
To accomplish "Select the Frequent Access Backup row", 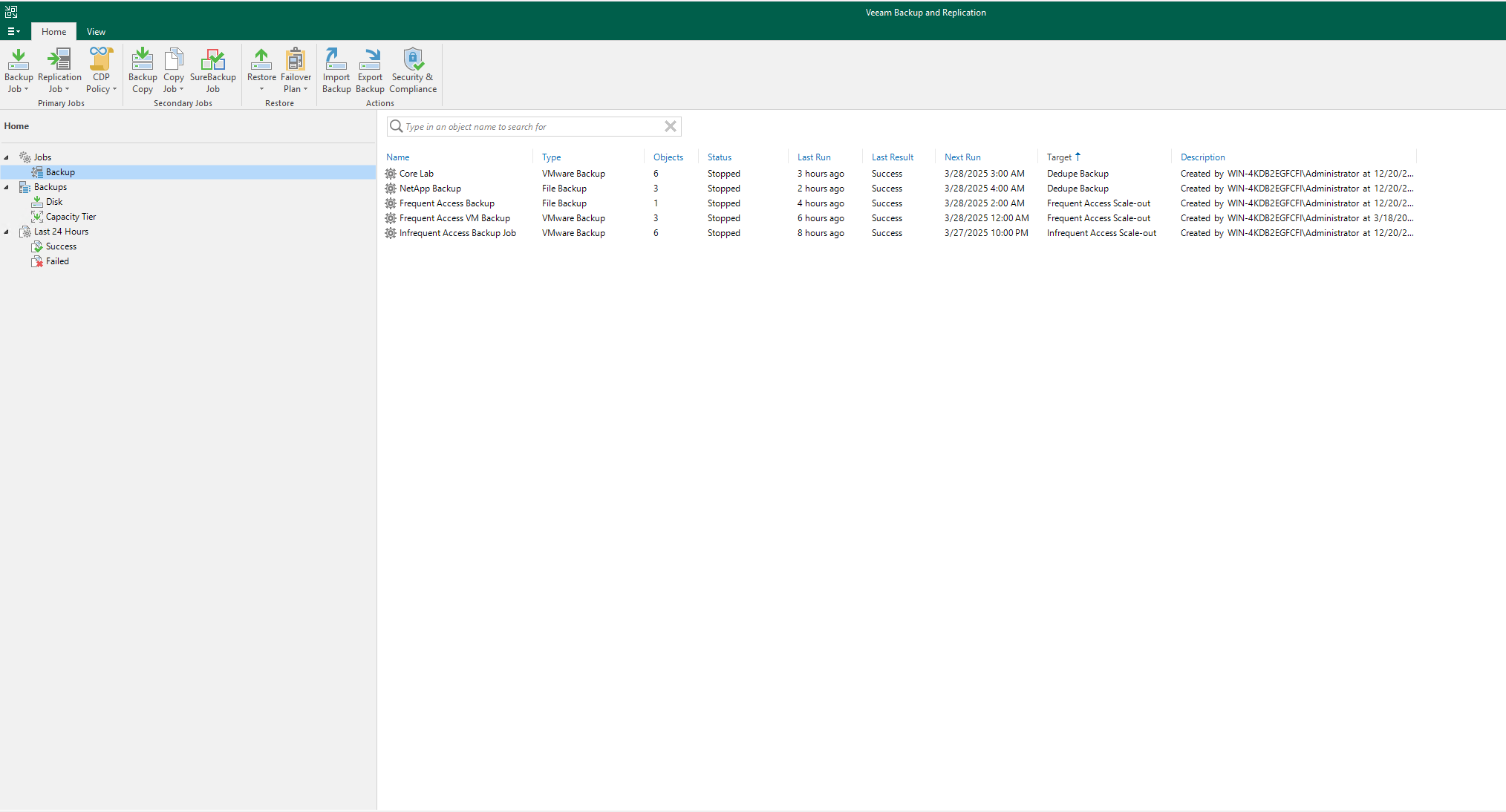I will [x=900, y=203].
